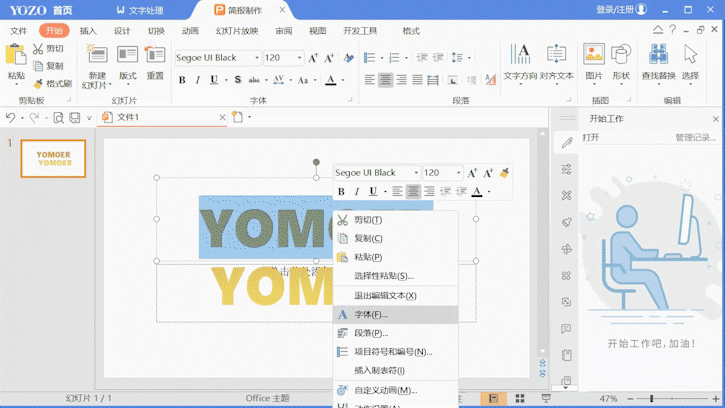725x408 pixels.
Task: Open ribbon font size 120 dropdown
Action: click(x=299, y=58)
